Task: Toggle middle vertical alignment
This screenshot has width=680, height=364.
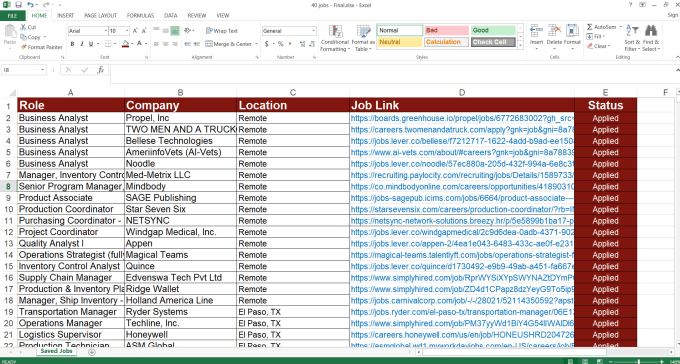Action: click(x=165, y=31)
